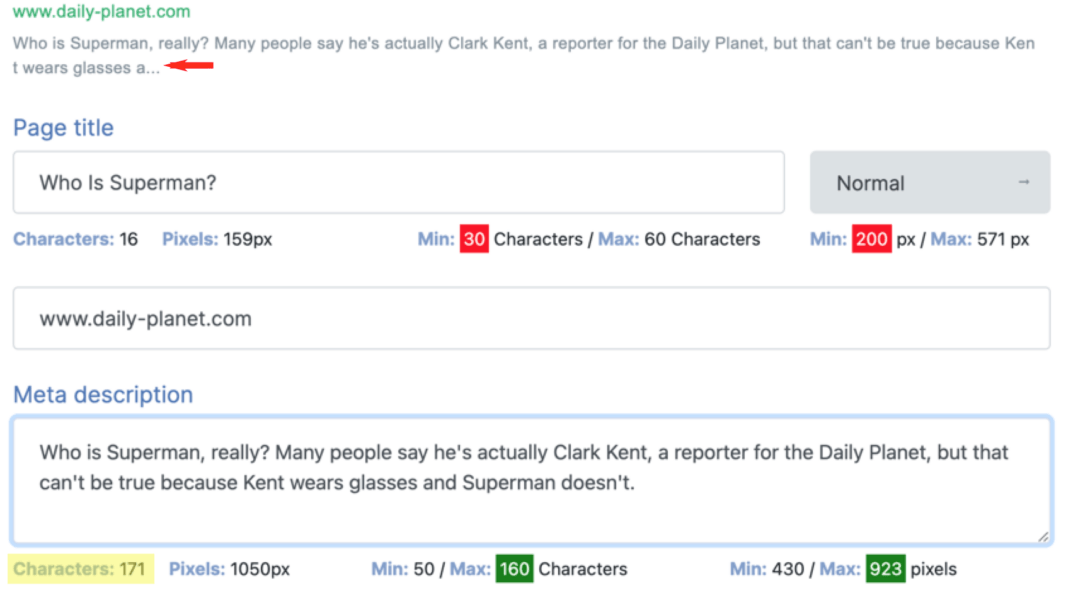The width and height of the screenshot is (1066, 600).
Task: Click the arrow icon in Normal dropdown
Action: click(x=1024, y=182)
